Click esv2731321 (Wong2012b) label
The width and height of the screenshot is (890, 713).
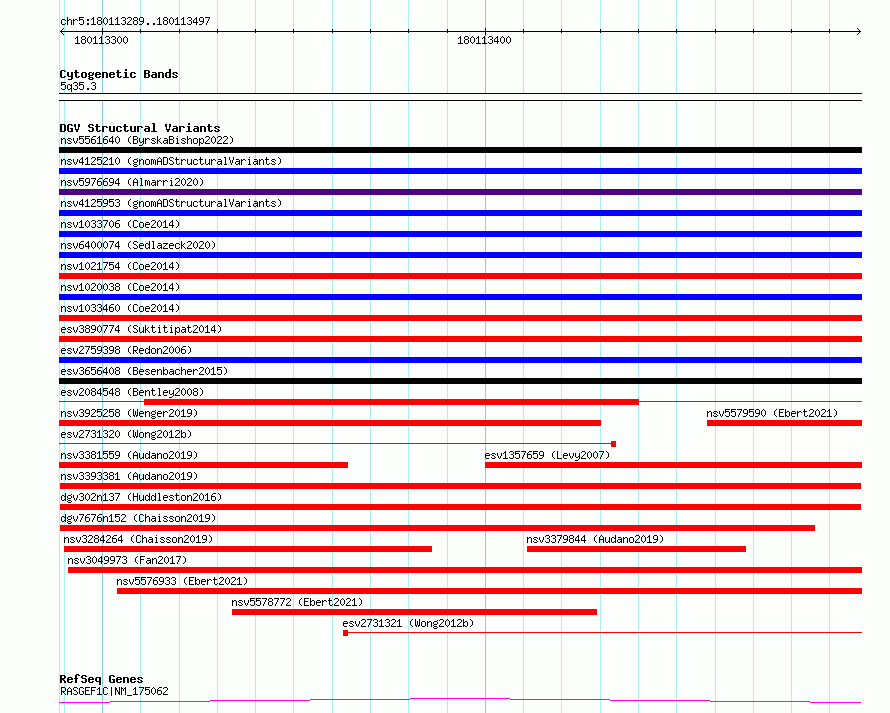408,623
